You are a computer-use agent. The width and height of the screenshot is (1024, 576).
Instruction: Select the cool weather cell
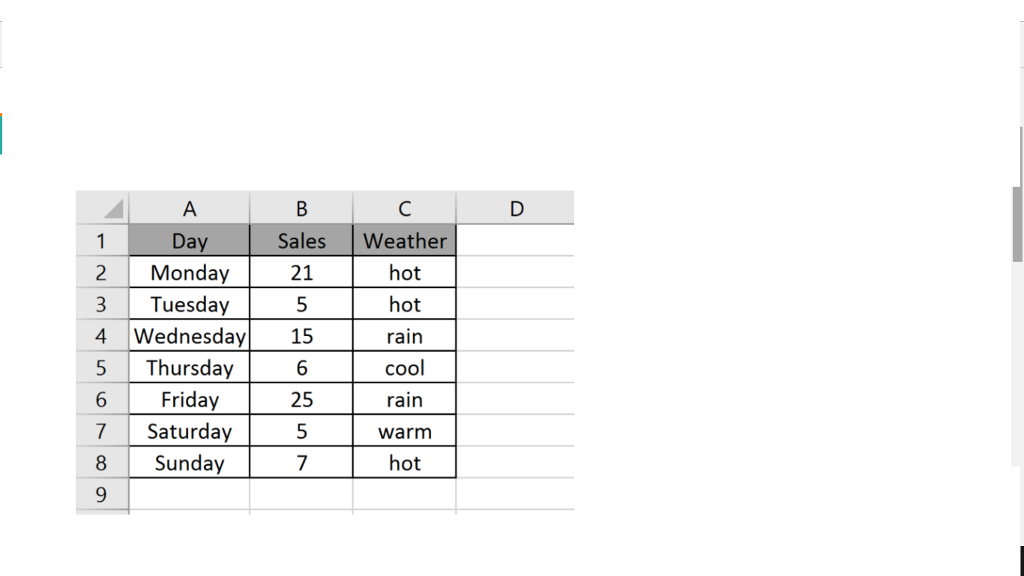pos(404,367)
